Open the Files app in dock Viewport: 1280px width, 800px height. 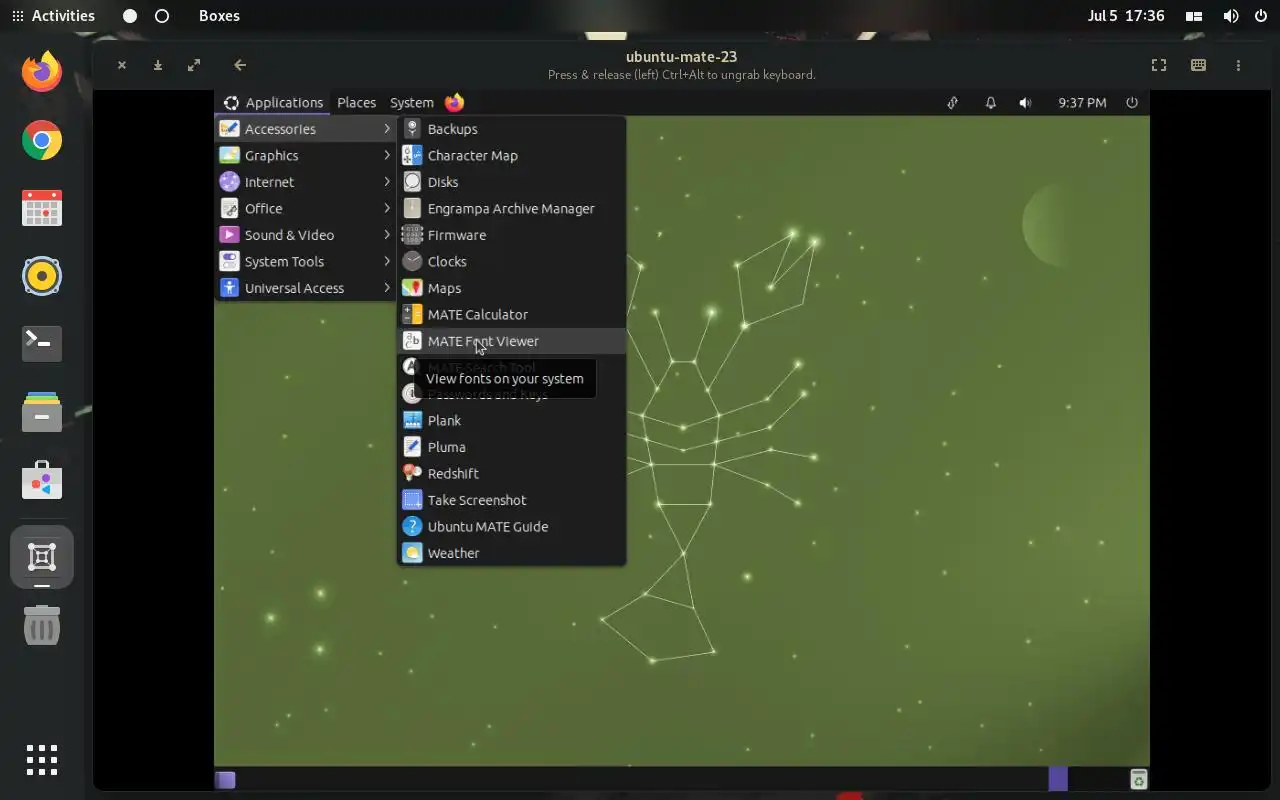tap(42, 412)
